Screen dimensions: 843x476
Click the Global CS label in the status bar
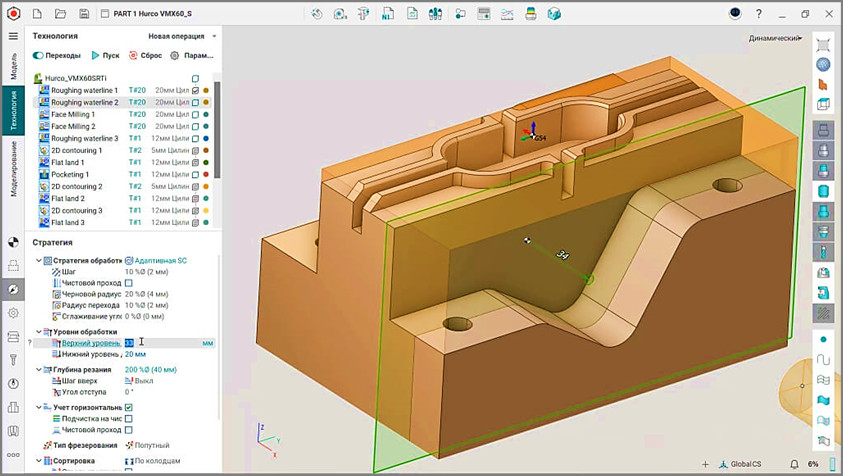point(746,464)
